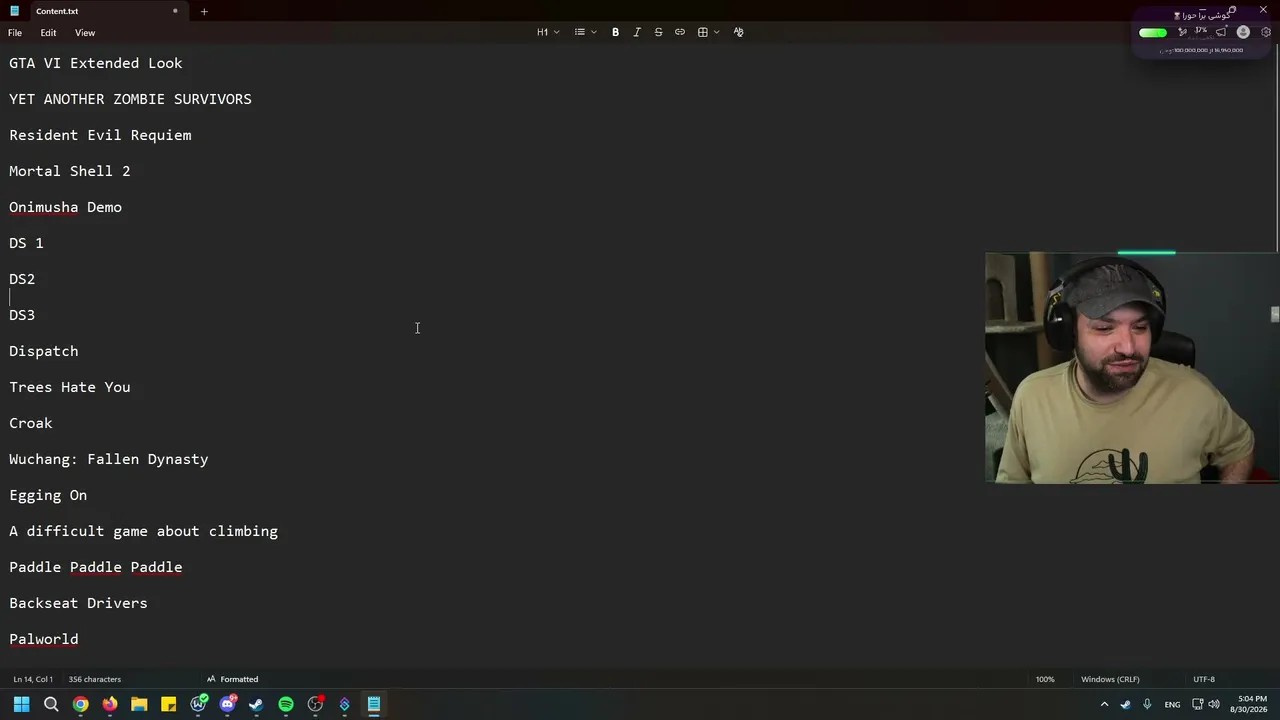Click the line 'Palworld'
This screenshot has height=720, width=1280.
[x=44, y=639]
